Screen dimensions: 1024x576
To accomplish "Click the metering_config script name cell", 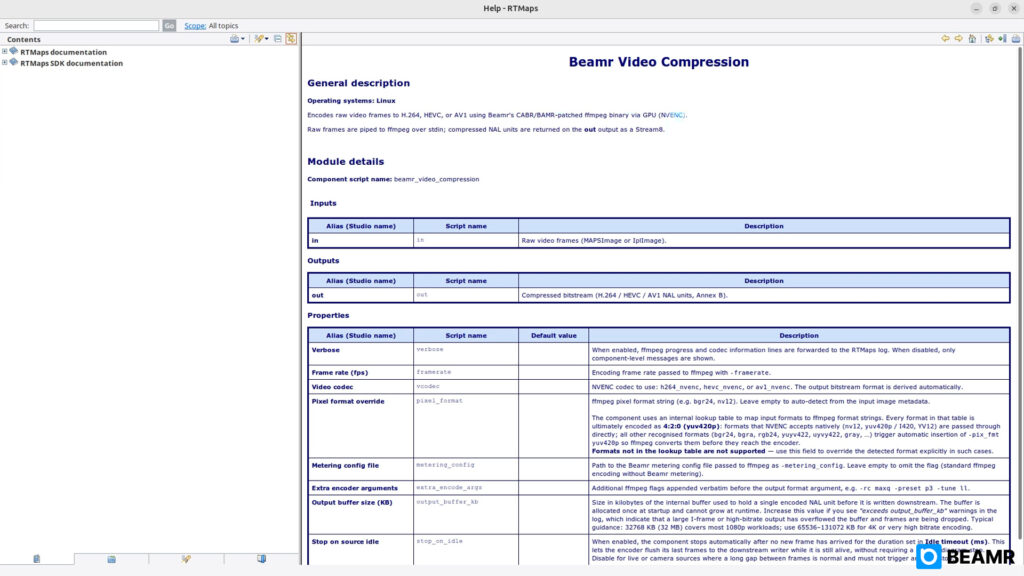I will point(466,470).
